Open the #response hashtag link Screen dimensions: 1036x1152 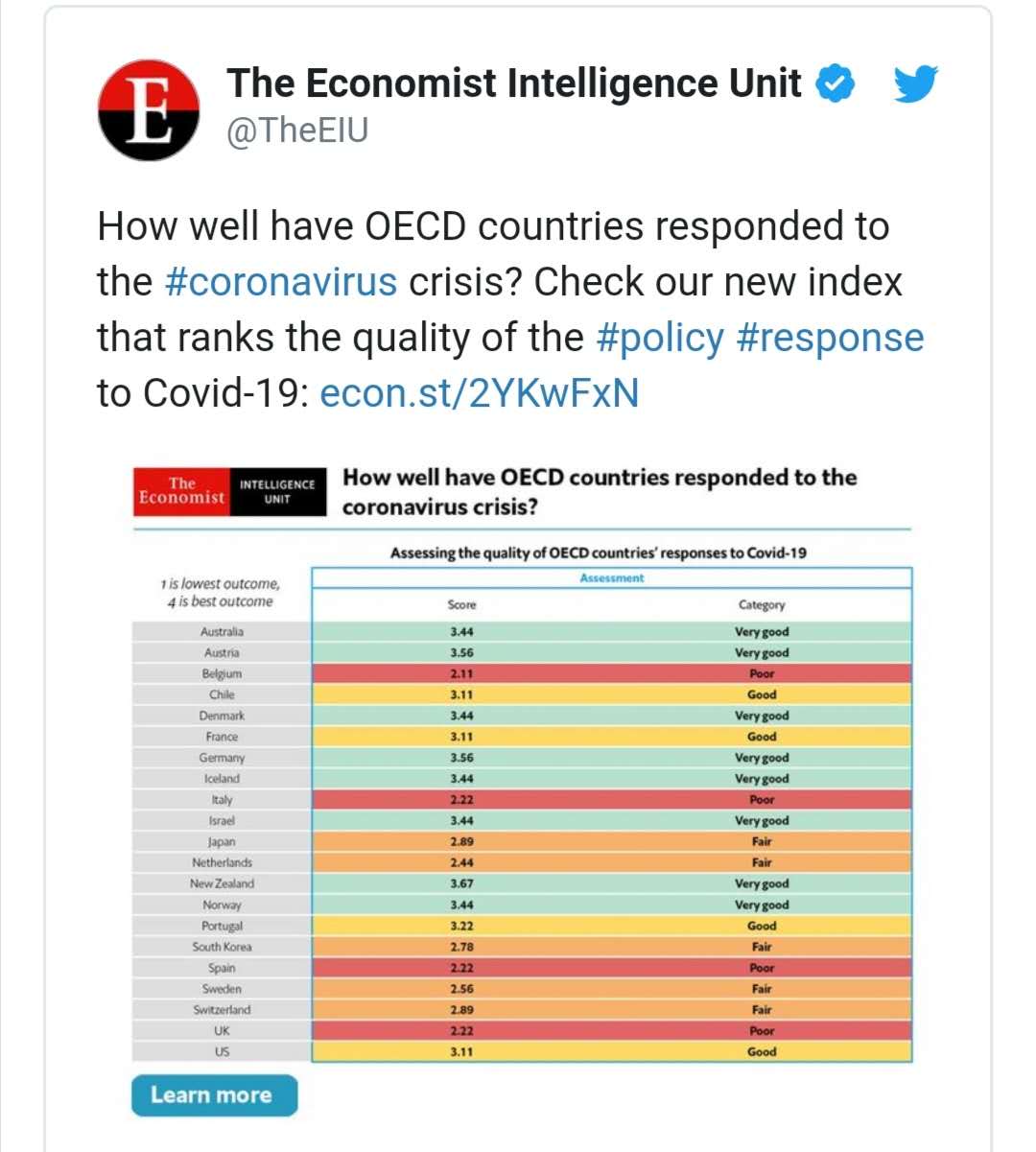pyautogui.click(x=830, y=338)
